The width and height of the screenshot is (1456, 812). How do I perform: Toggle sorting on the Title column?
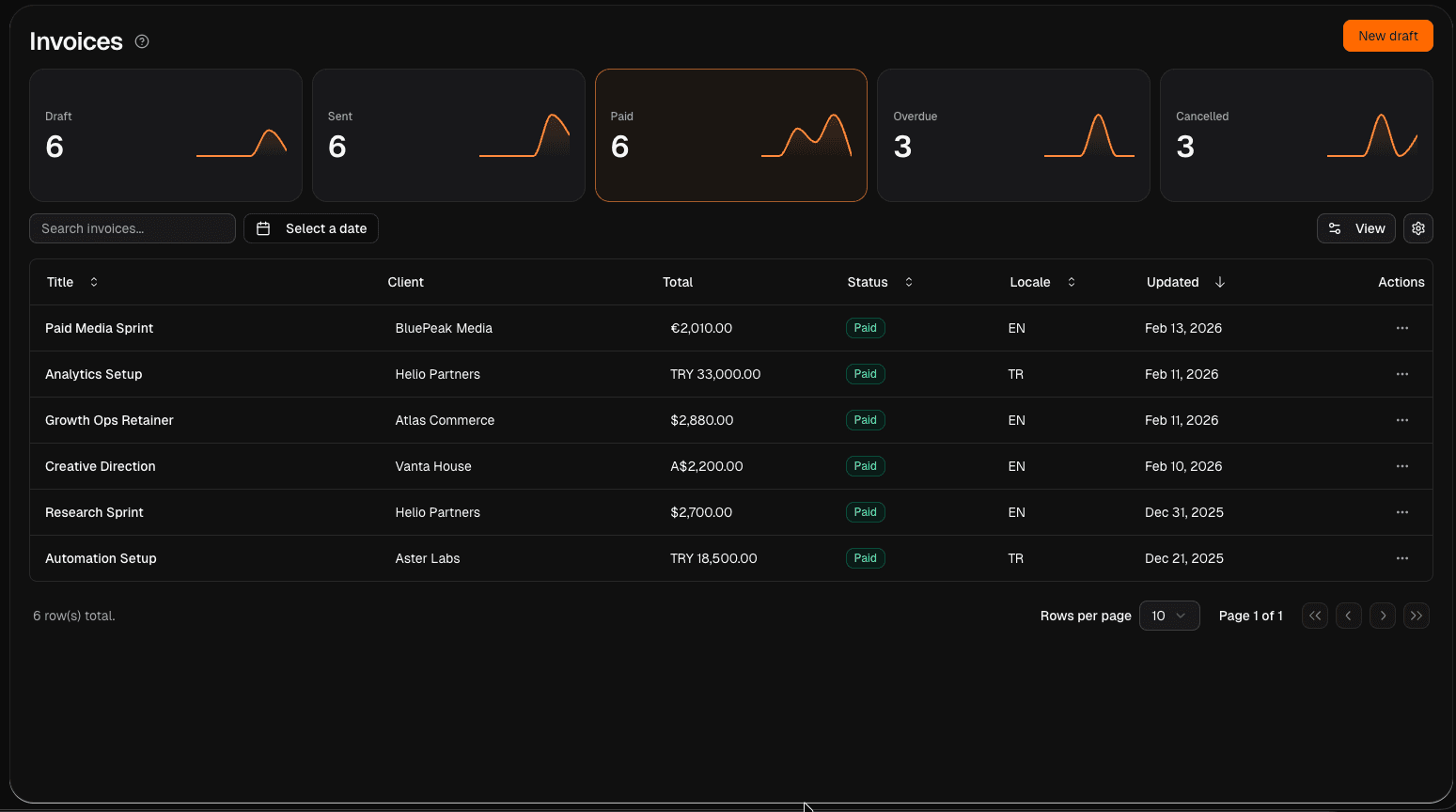(x=92, y=281)
